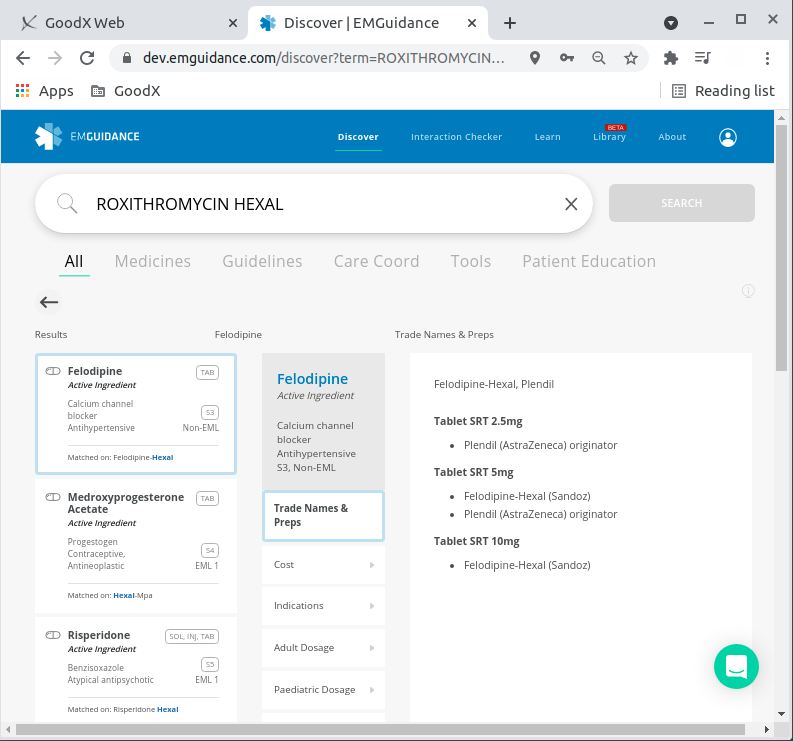Click the magnifier icon in search box

tap(67, 204)
